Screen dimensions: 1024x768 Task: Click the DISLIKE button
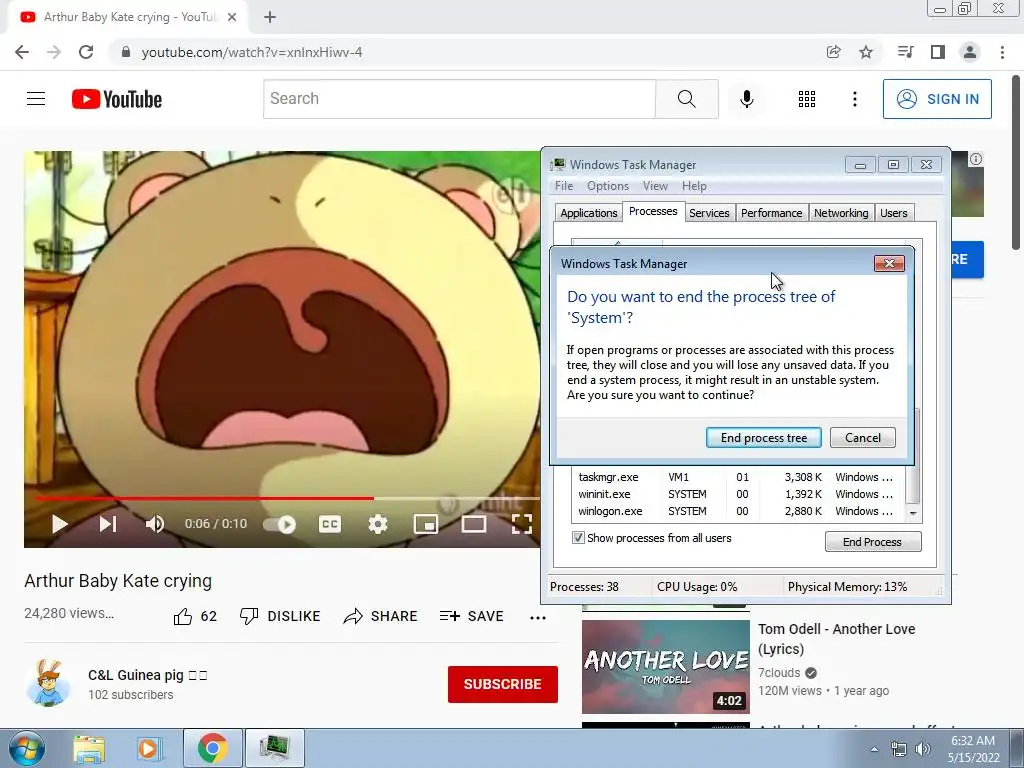point(280,616)
